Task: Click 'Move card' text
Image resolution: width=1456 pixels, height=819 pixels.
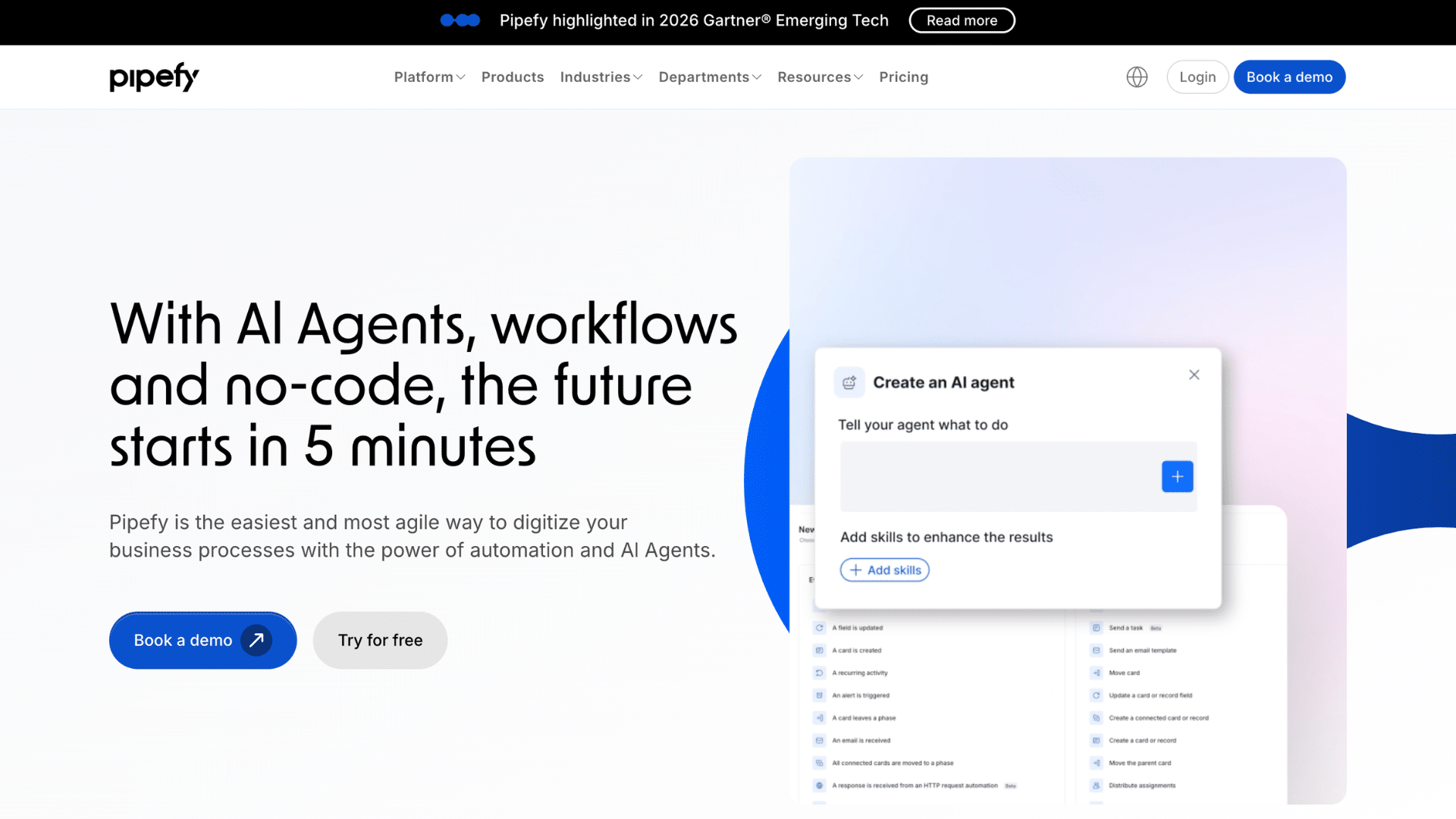Action: click(x=1124, y=673)
